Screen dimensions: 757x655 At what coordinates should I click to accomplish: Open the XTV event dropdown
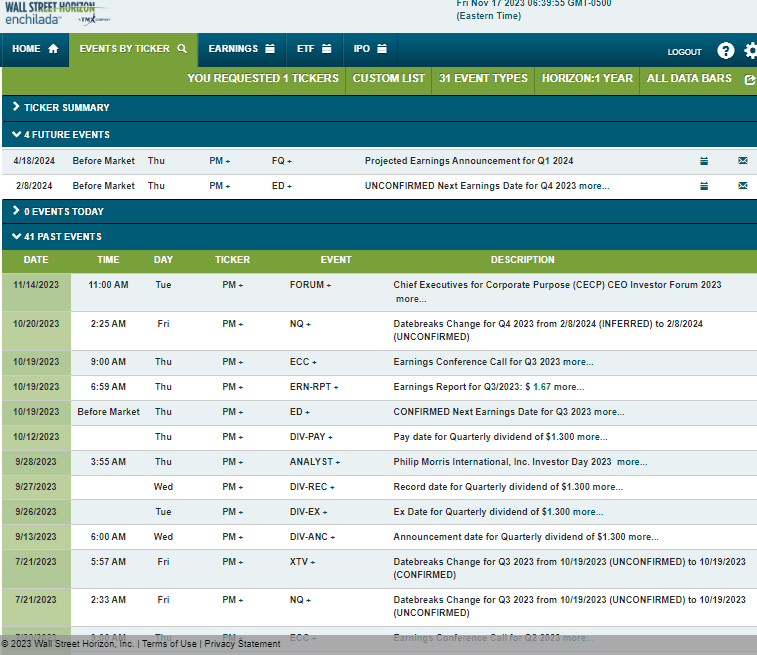[x=302, y=562]
